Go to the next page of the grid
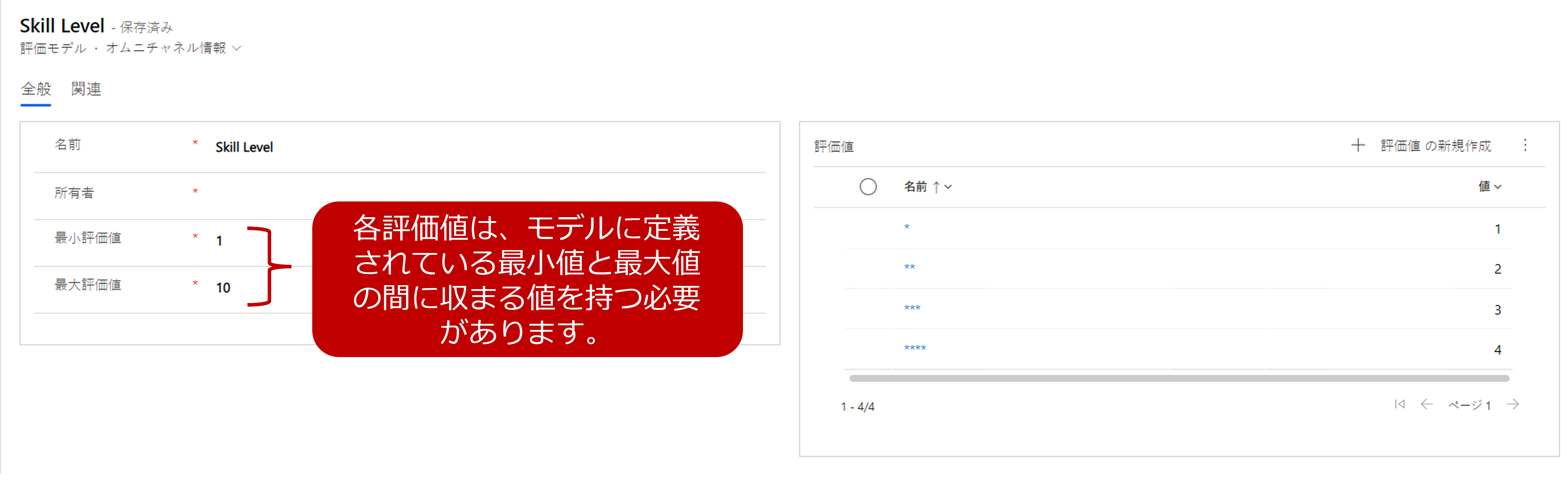This screenshot has height=497, width=1568. pyautogui.click(x=1512, y=404)
